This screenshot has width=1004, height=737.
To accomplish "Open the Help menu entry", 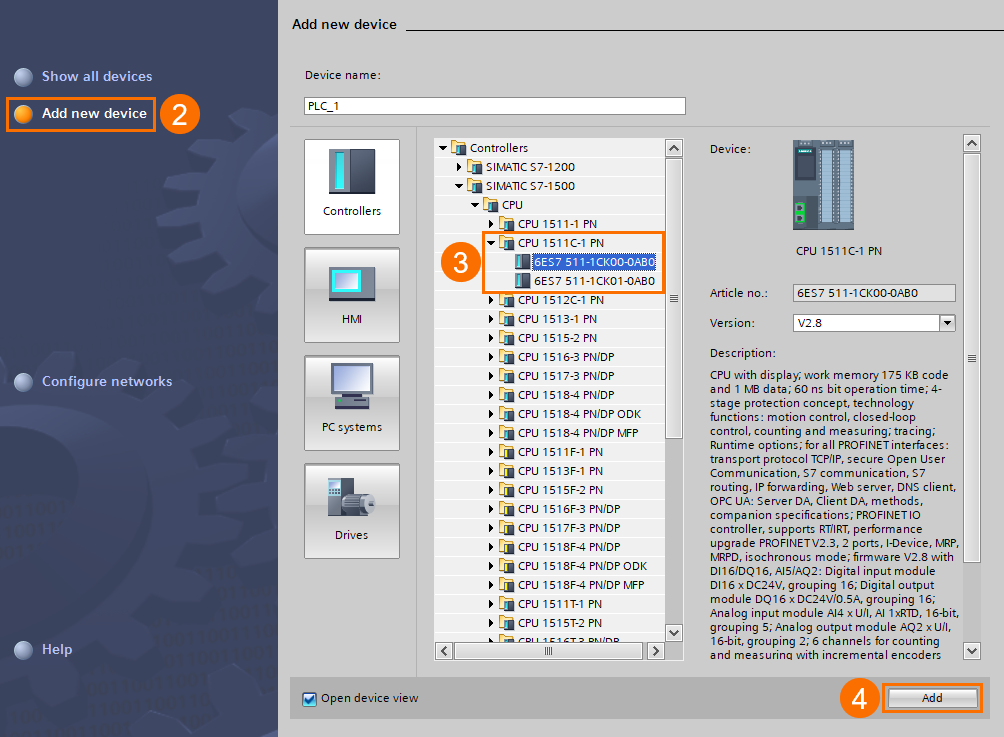I will click(57, 649).
